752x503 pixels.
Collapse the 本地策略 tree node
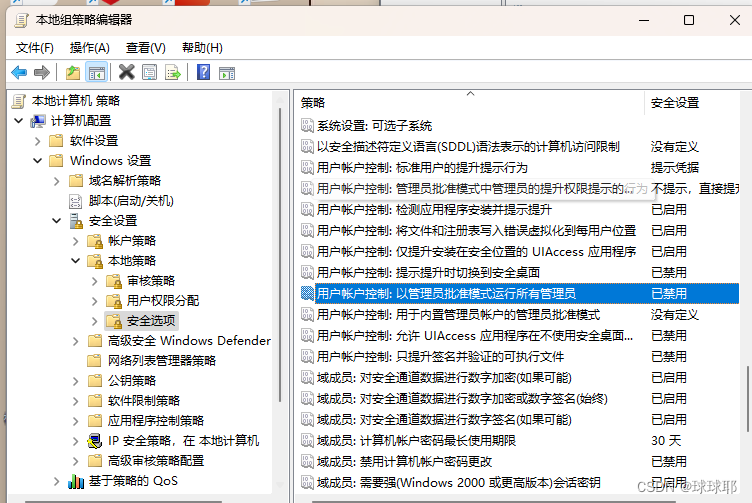pos(76,261)
